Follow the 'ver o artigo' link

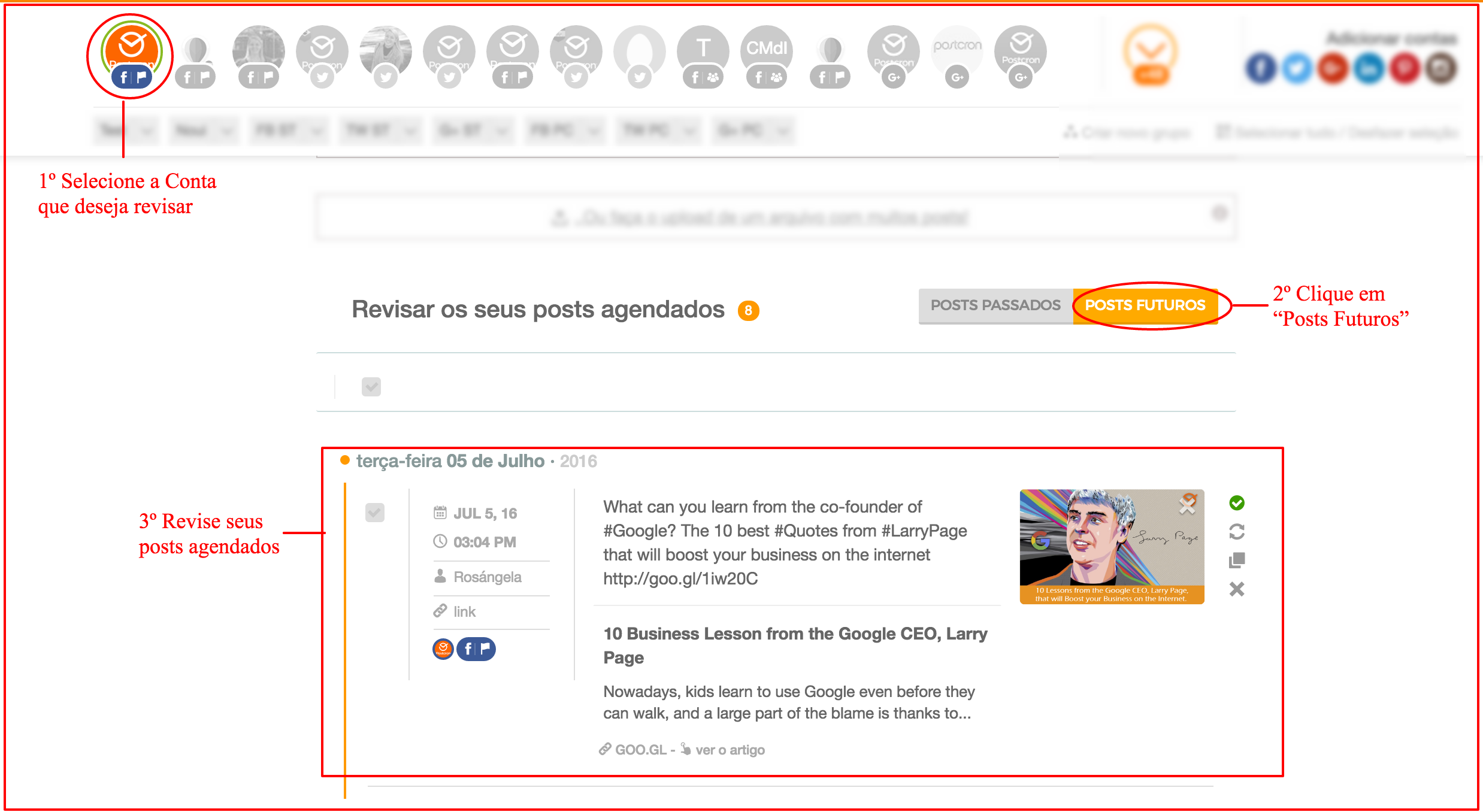pyautogui.click(x=730, y=750)
